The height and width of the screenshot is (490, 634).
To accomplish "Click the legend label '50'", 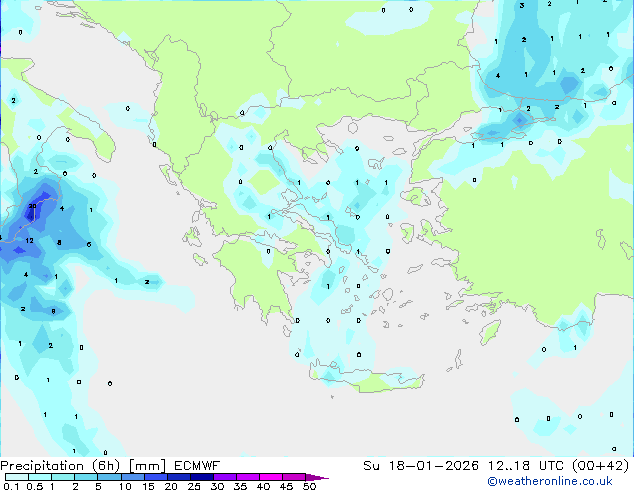I will tap(310, 486).
